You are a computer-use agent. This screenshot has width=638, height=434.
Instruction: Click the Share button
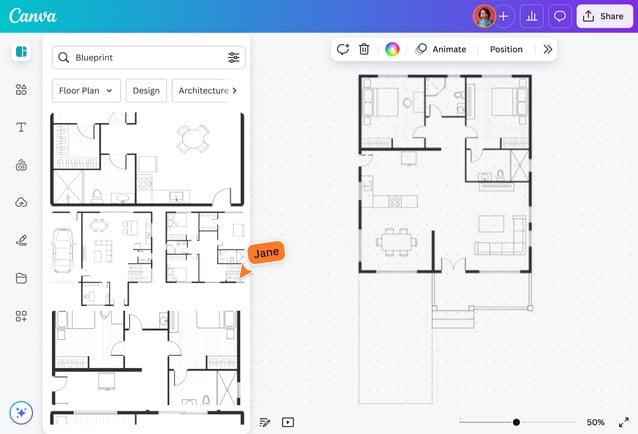tap(604, 16)
